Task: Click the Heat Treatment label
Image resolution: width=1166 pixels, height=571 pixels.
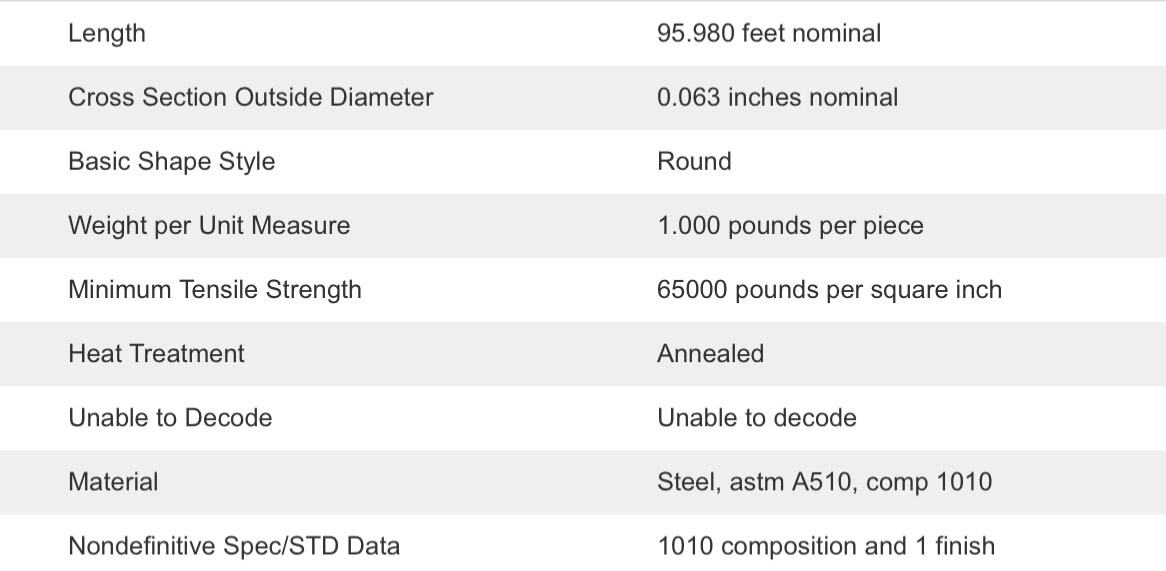Action: pyautogui.click(x=156, y=353)
